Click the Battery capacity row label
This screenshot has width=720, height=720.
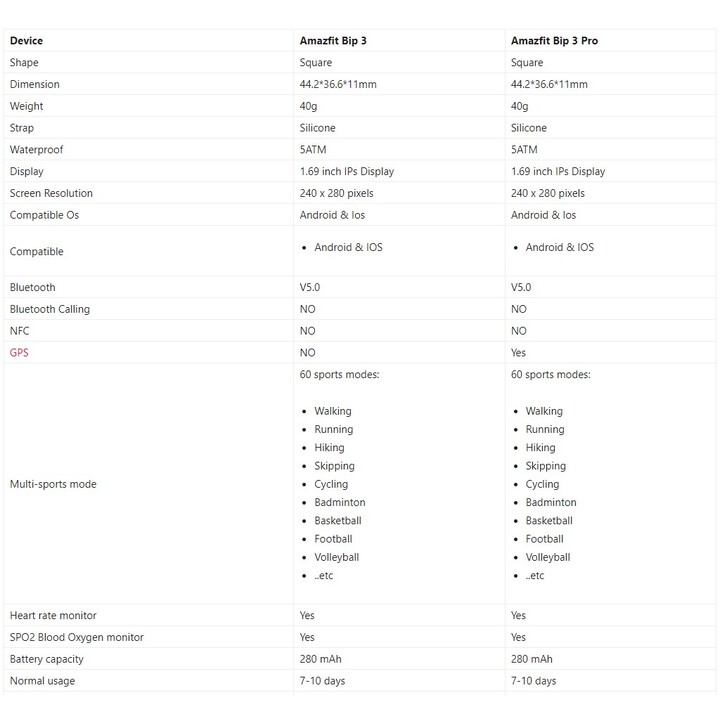point(46,659)
